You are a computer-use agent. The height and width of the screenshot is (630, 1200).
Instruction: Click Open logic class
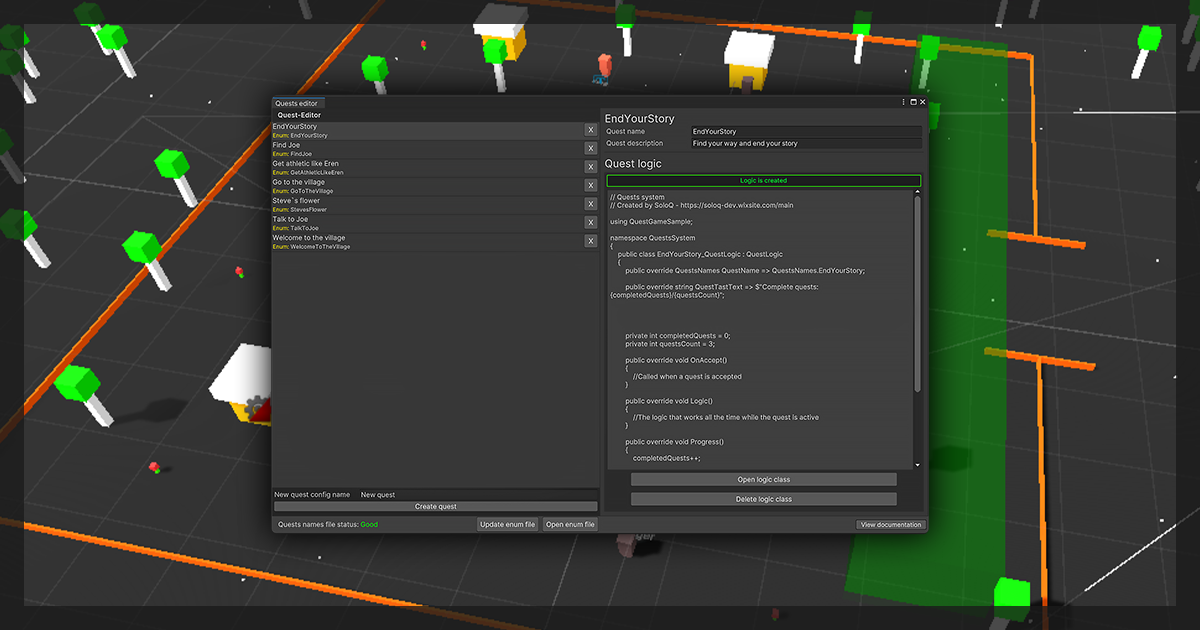pyautogui.click(x=763, y=479)
